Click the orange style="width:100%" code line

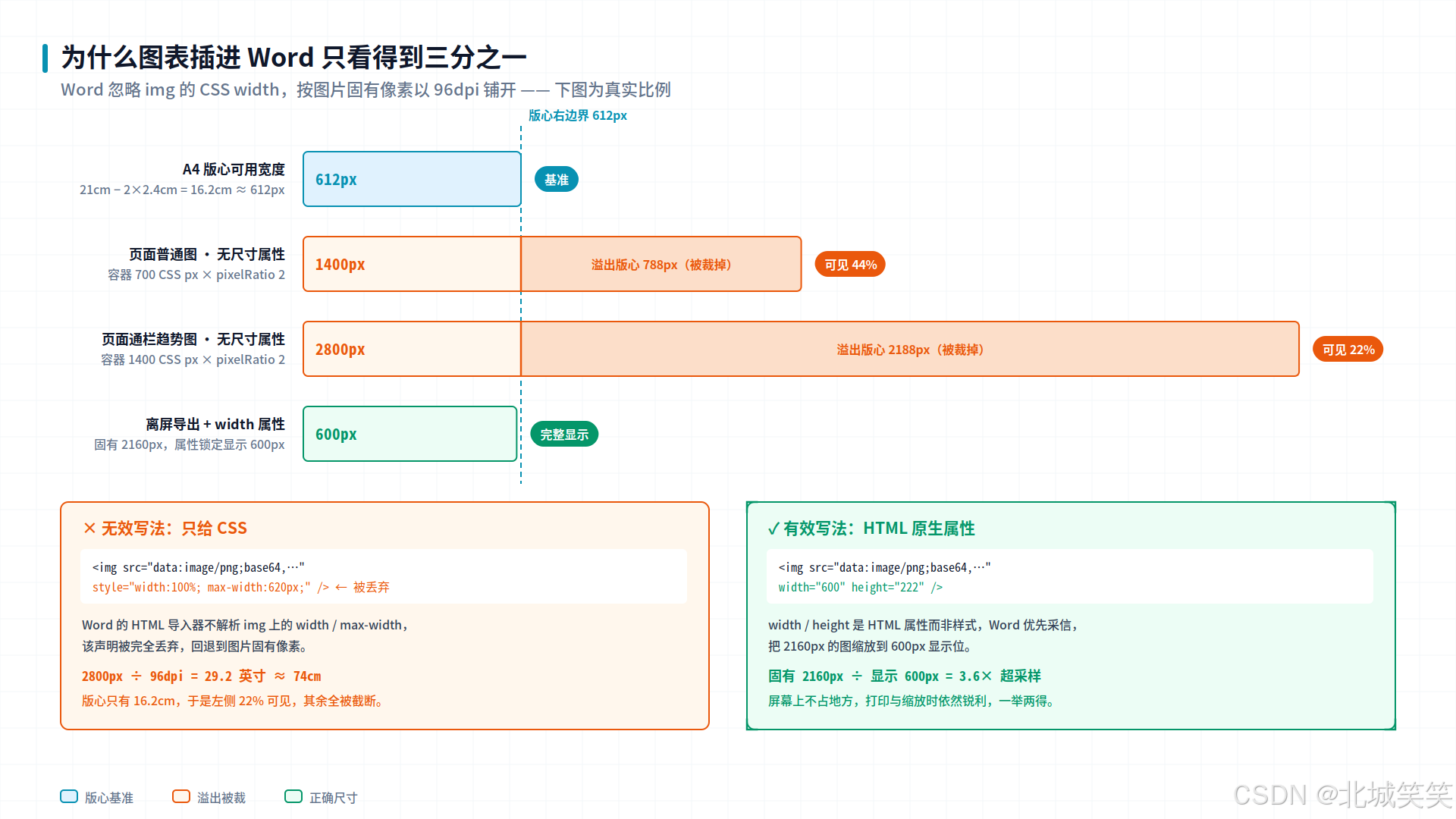click(241, 587)
